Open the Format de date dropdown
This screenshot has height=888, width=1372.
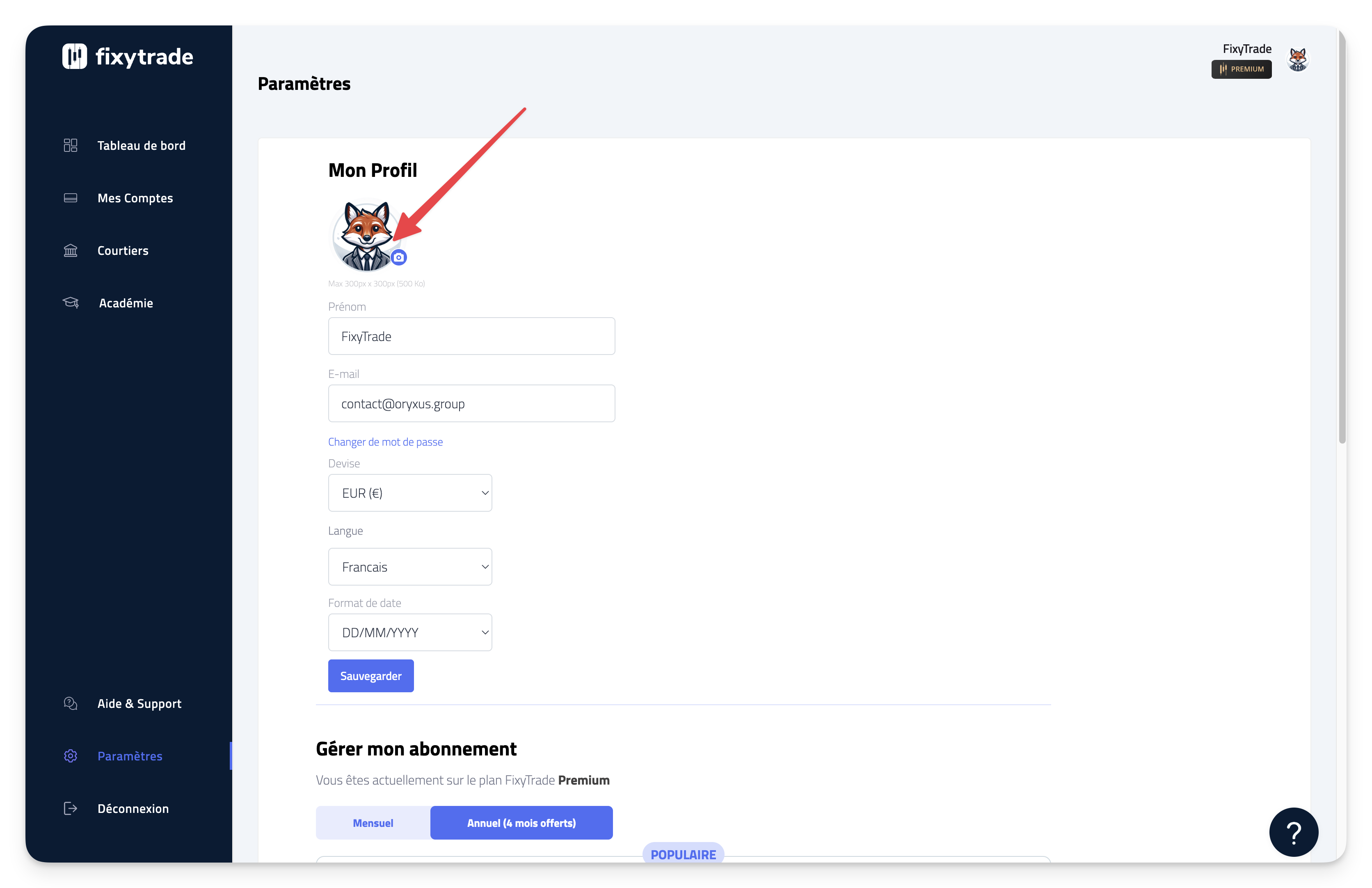pyautogui.click(x=410, y=632)
